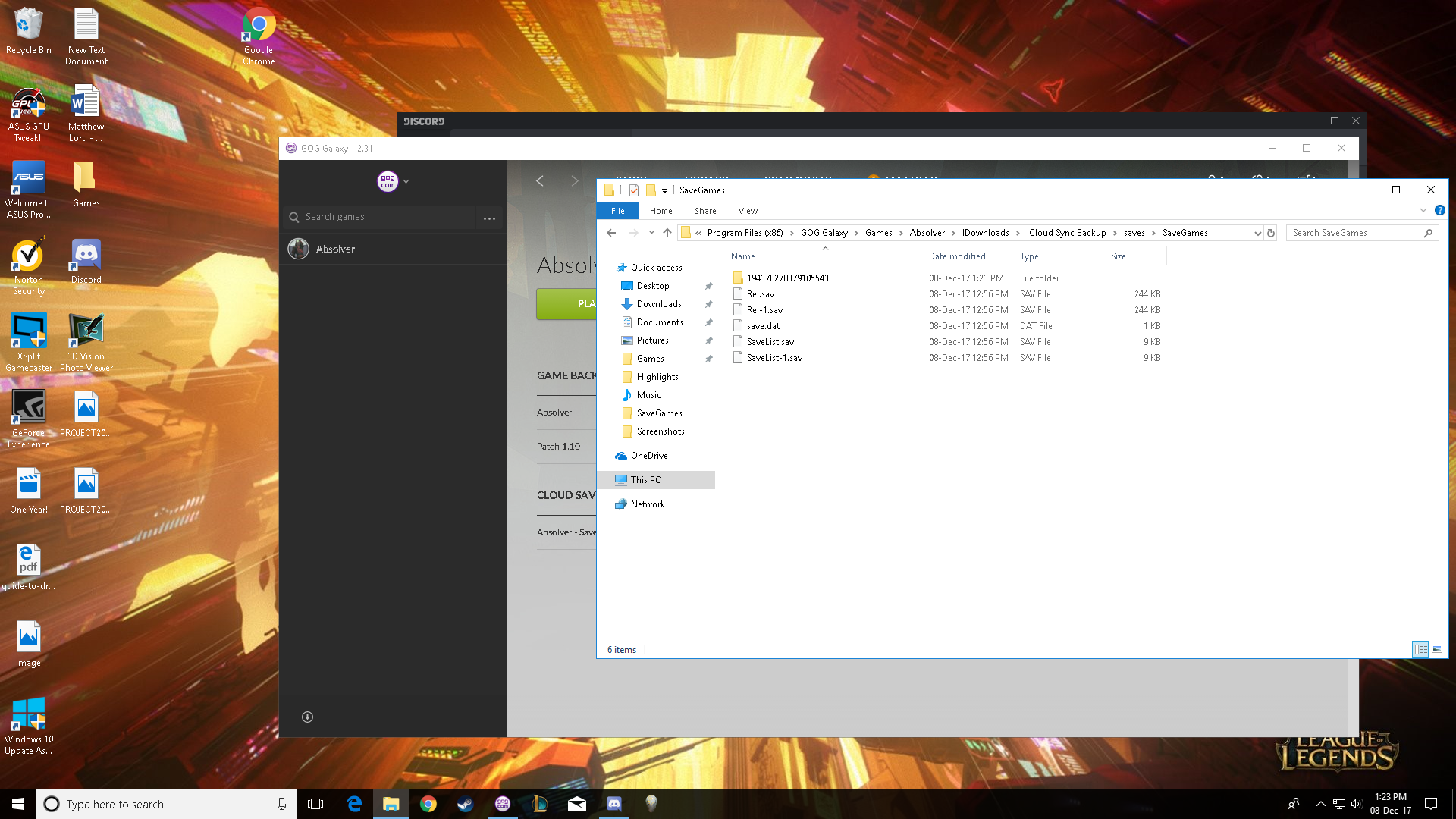Go back in GOG Galaxy navigation

tap(540, 180)
